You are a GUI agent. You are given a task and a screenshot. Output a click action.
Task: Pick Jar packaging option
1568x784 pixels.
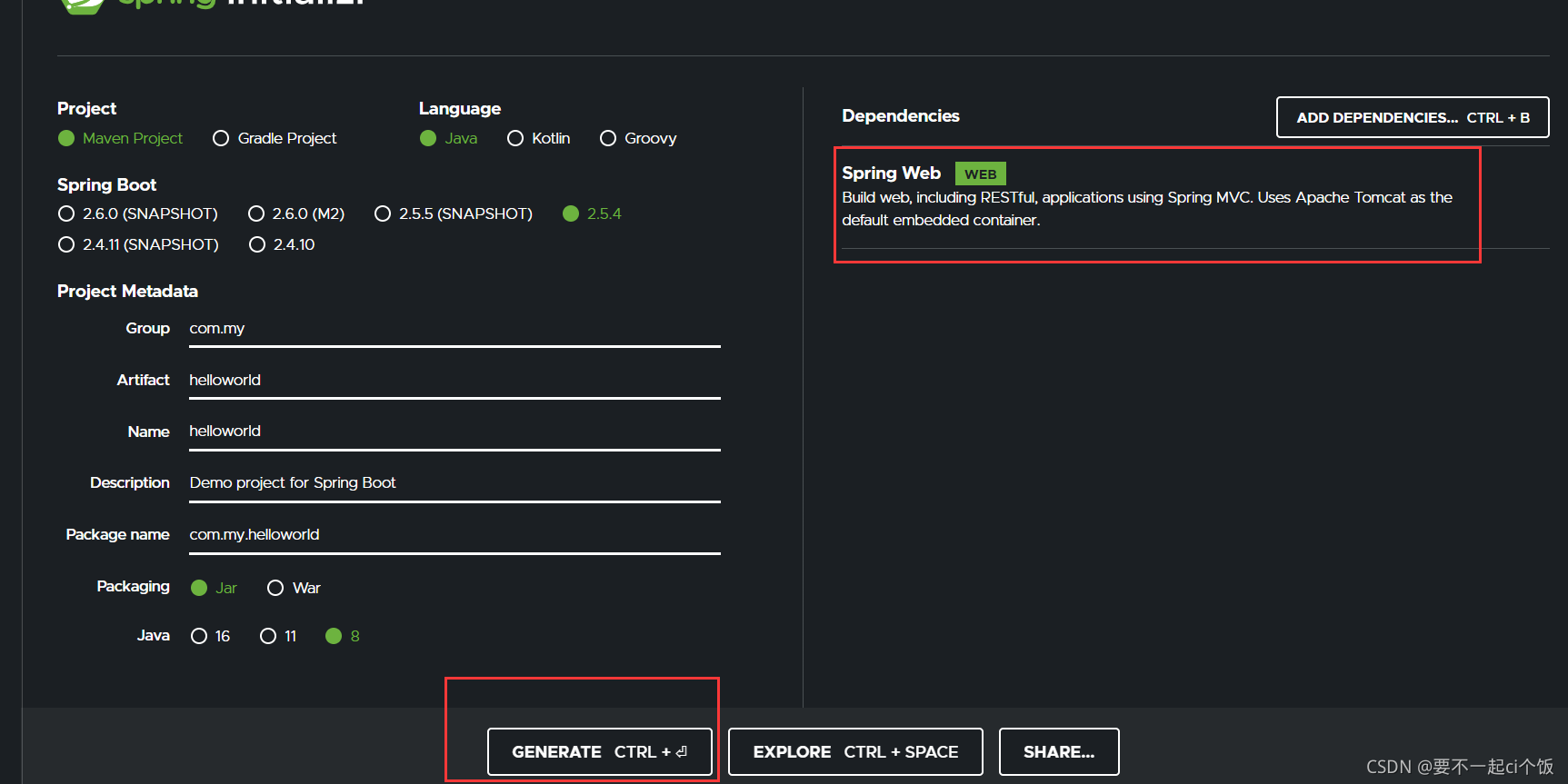[x=214, y=588]
